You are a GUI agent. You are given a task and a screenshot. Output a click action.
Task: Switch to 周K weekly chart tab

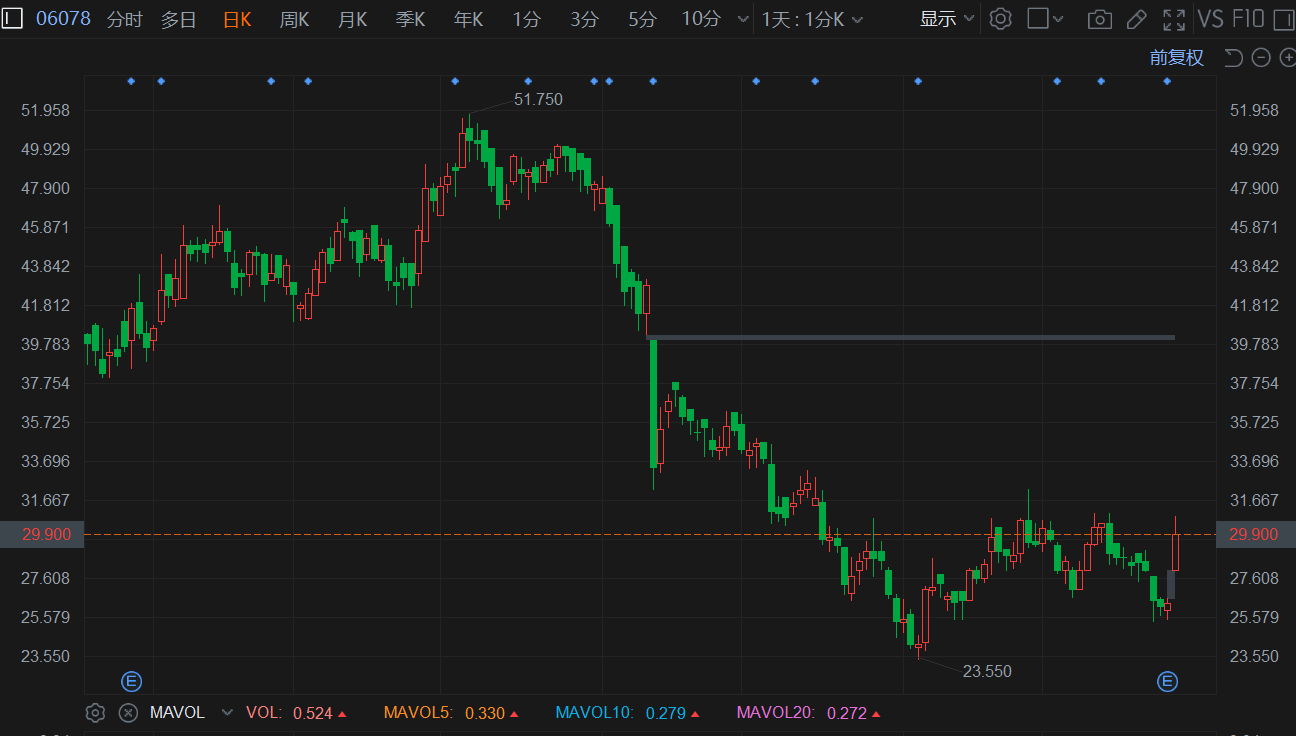(294, 19)
